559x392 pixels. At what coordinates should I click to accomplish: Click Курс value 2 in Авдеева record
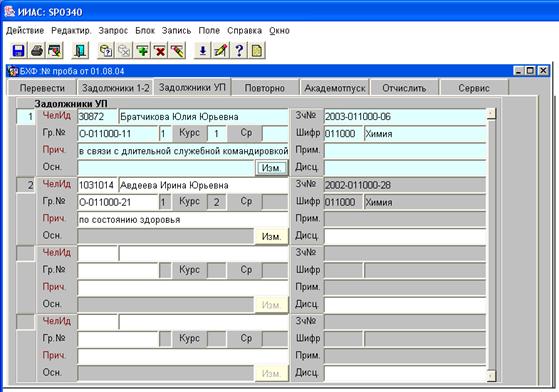pos(216,202)
